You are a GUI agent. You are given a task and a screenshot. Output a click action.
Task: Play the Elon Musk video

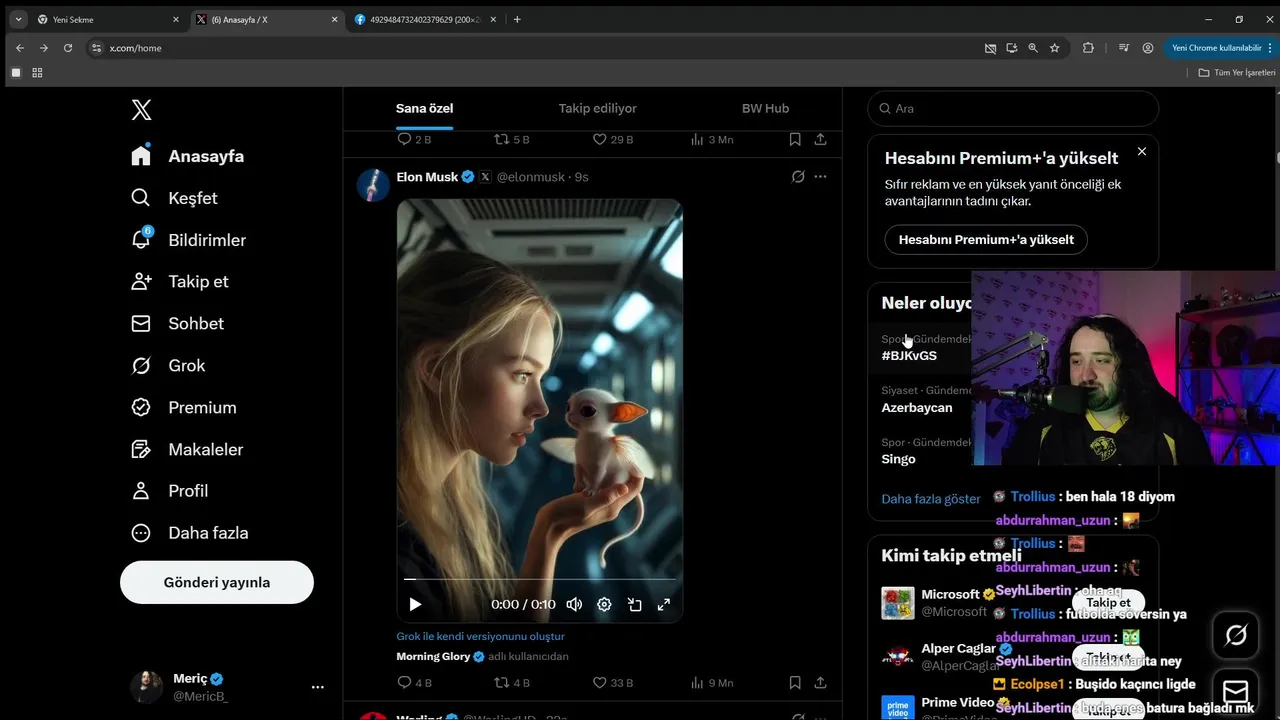[415, 604]
